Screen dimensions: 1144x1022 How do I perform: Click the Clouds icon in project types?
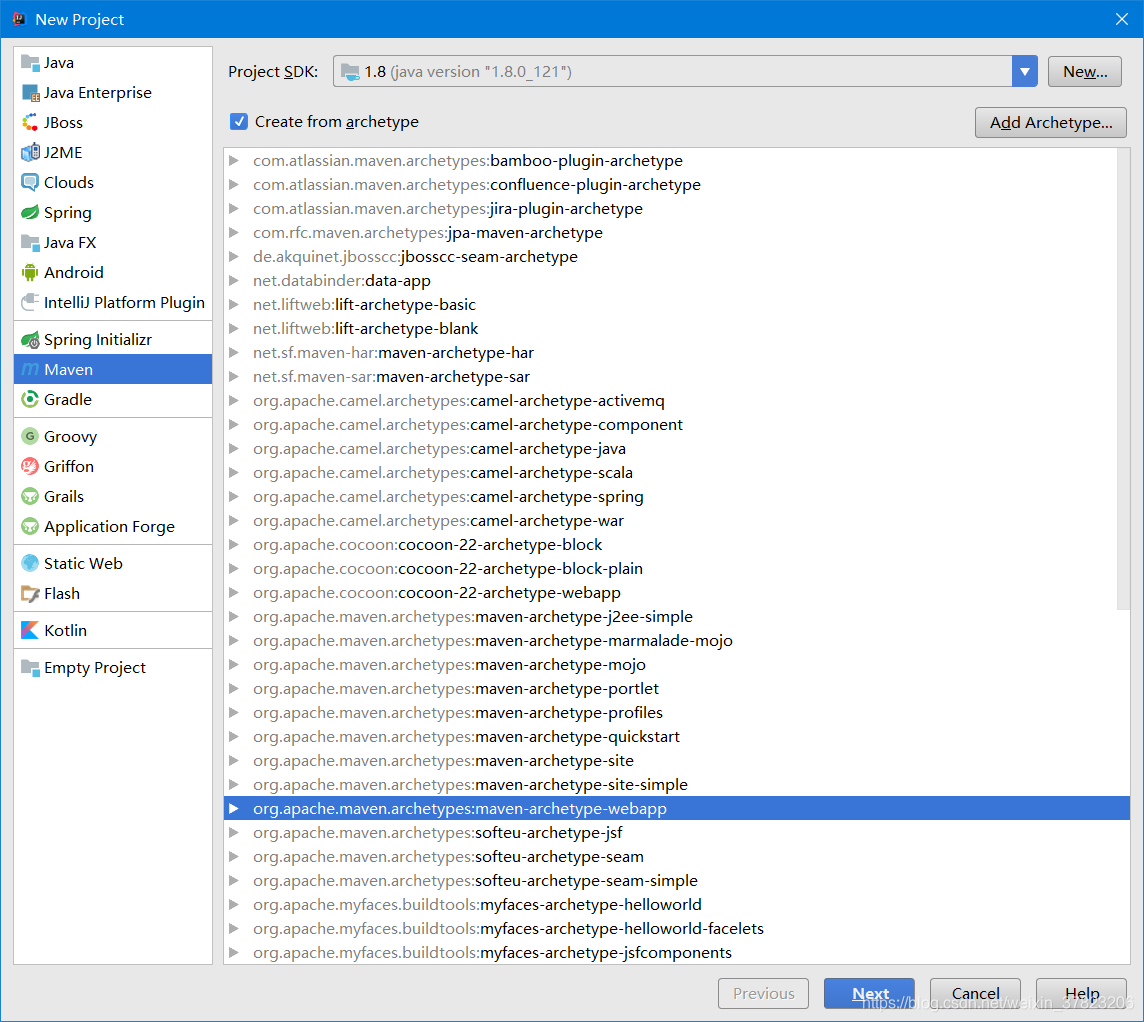tap(30, 182)
